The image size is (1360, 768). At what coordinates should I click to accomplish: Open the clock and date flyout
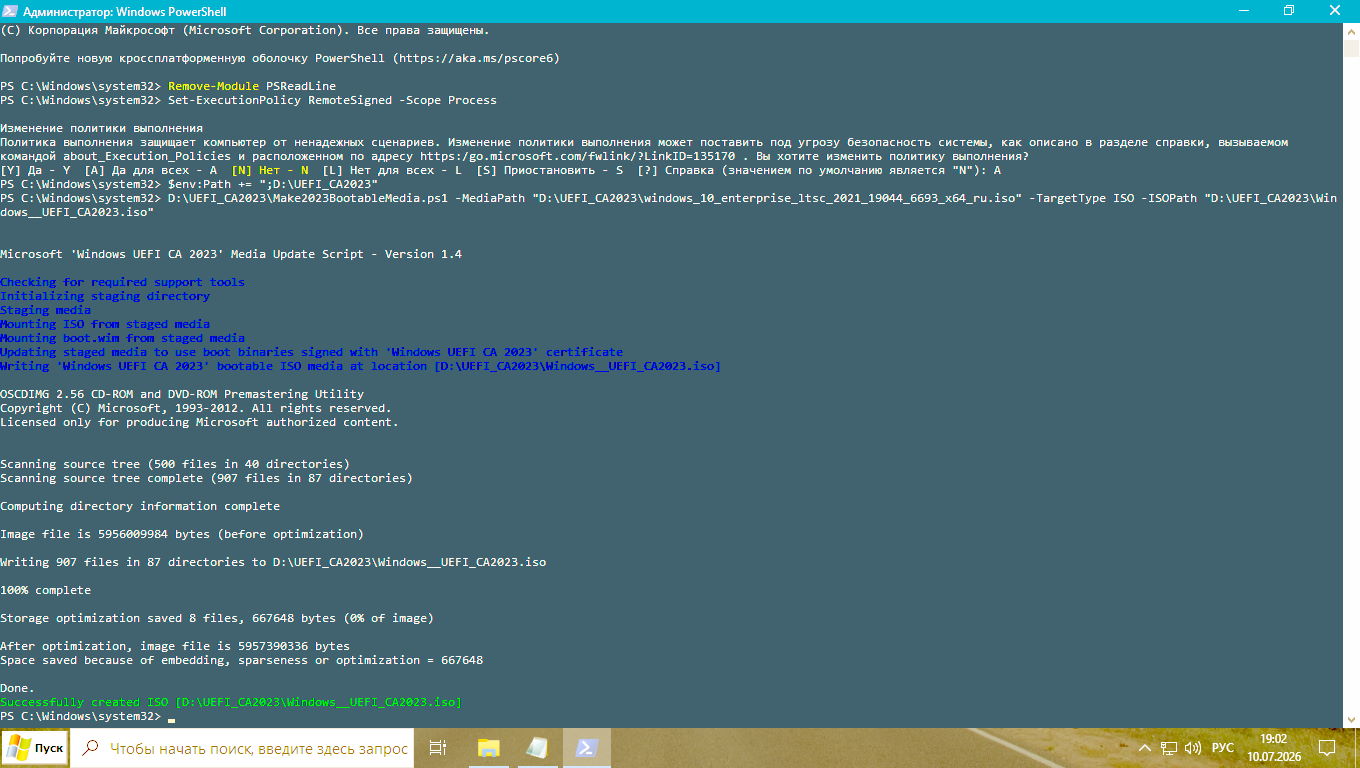1273,748
